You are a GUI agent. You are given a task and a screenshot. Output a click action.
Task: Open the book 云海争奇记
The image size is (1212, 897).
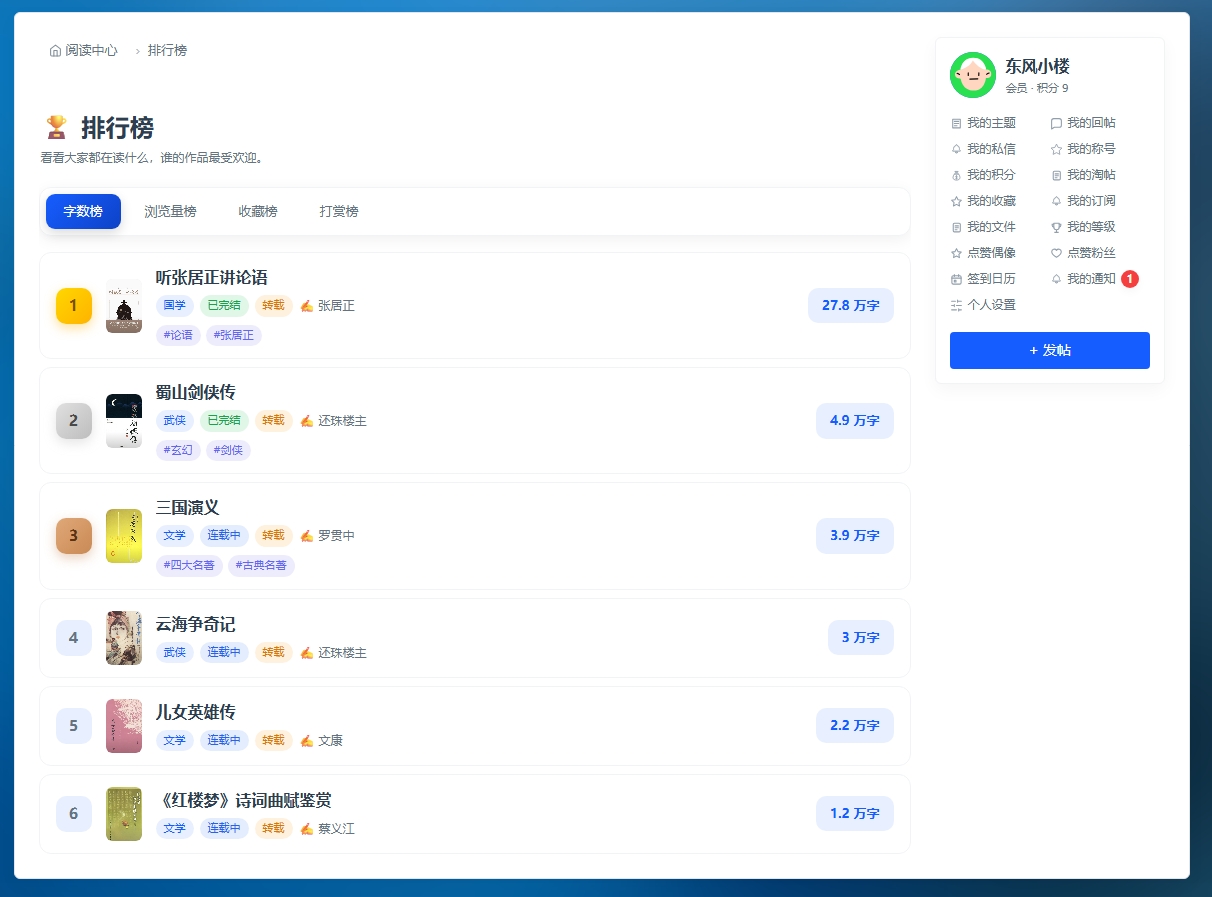196,624
